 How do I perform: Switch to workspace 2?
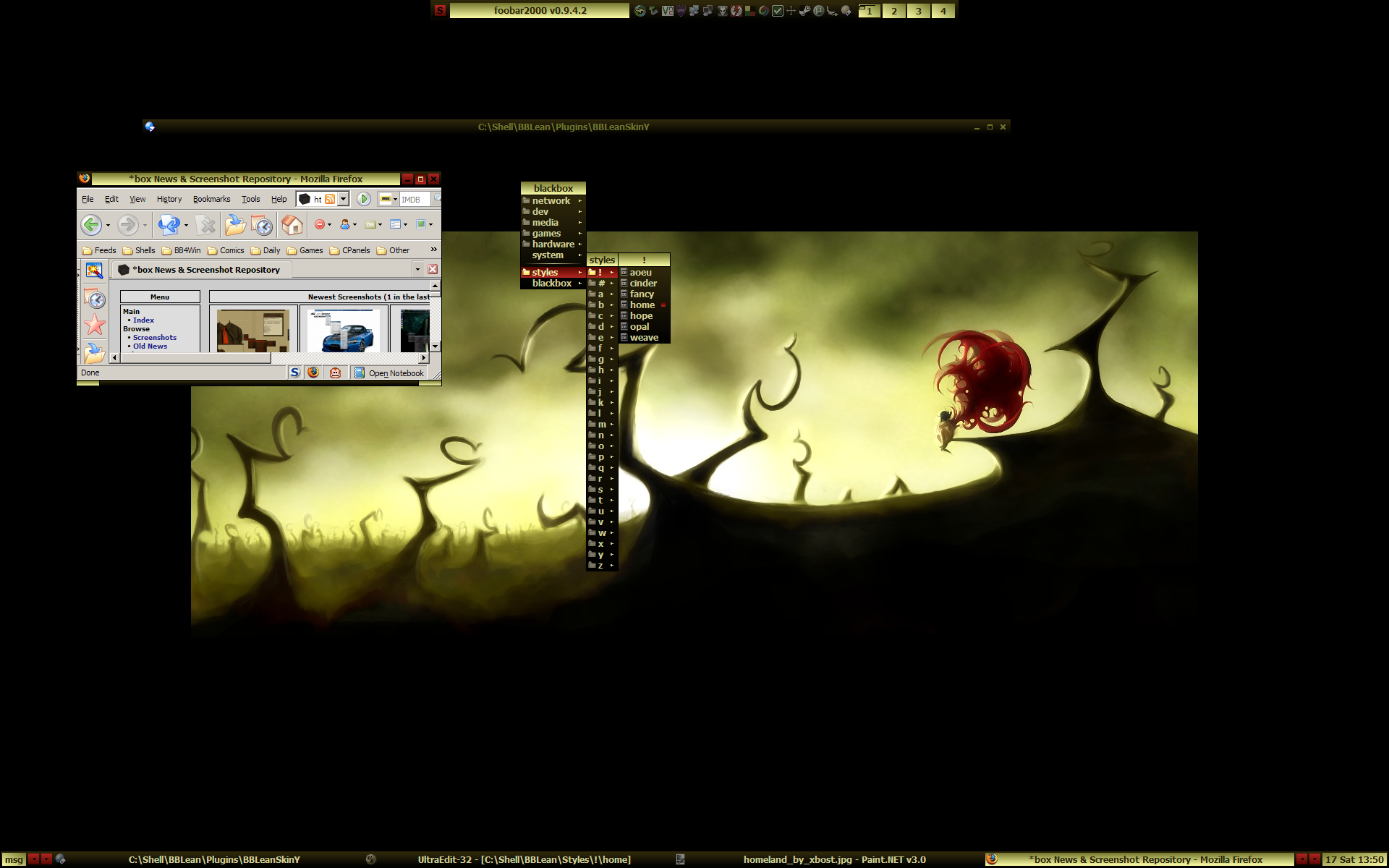(894, 11)
